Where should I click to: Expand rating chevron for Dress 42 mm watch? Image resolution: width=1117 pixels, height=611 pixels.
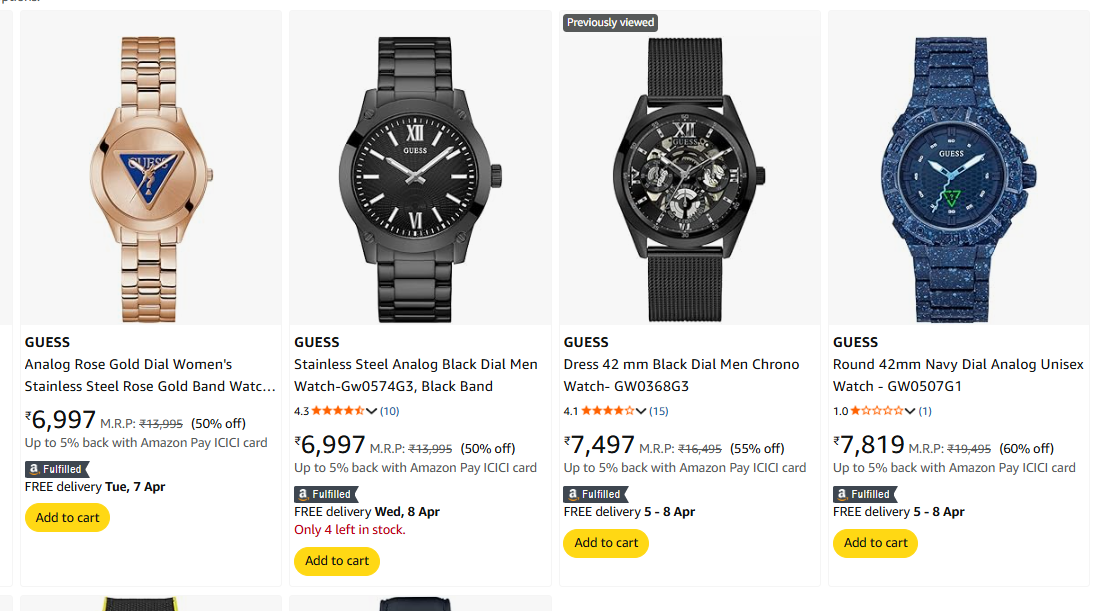click(642, 411)
